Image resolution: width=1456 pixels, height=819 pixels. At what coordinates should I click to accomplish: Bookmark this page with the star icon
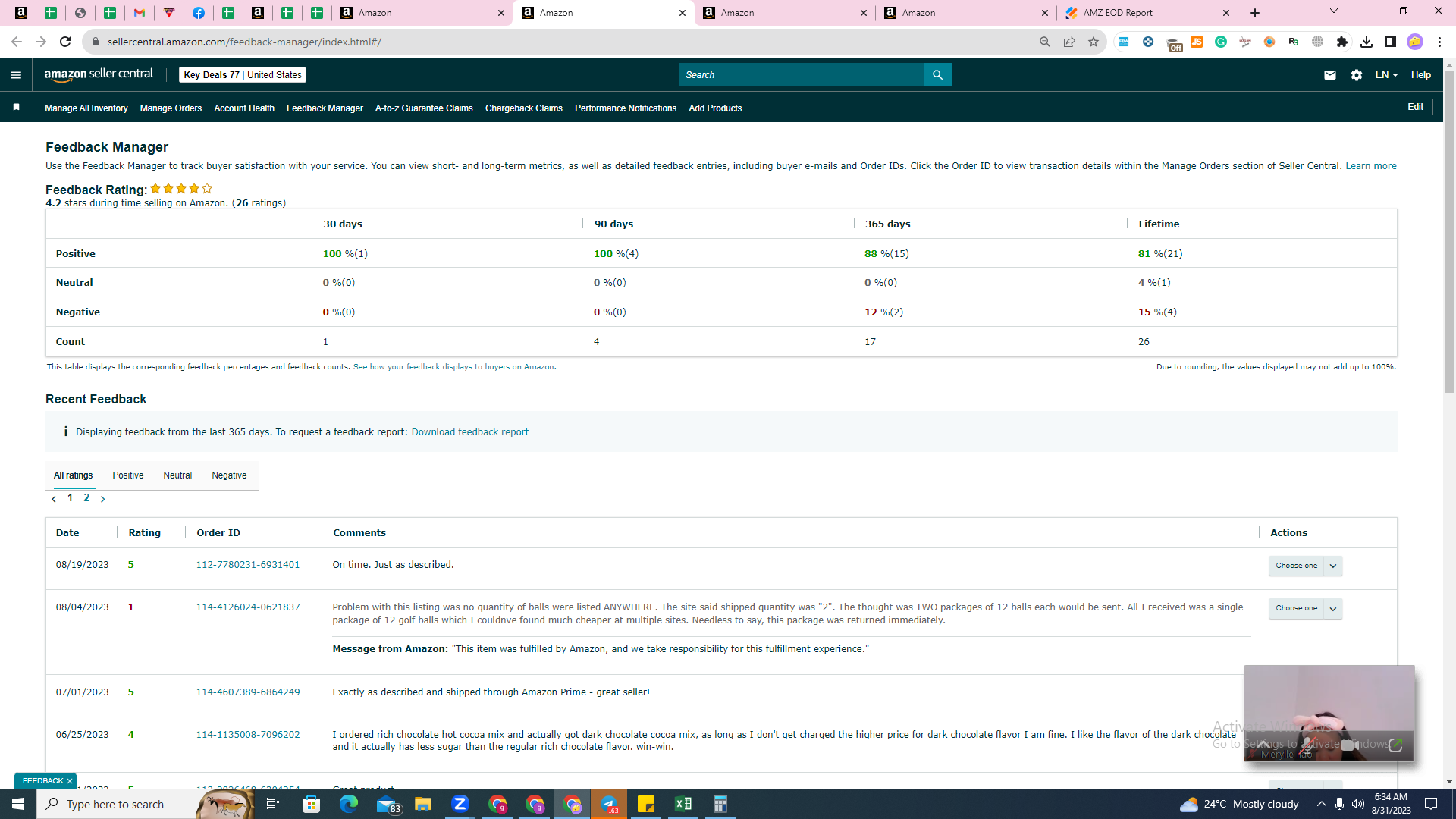coord(1094,42)
